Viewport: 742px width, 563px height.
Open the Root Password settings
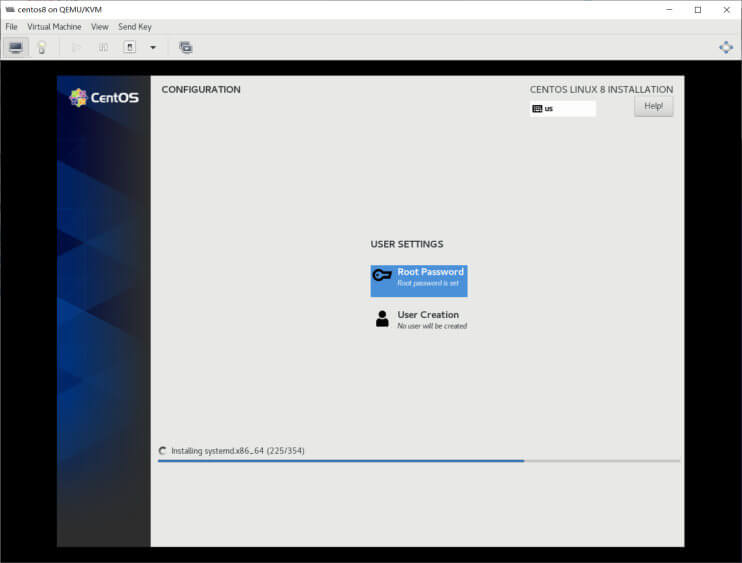[419, 281]
